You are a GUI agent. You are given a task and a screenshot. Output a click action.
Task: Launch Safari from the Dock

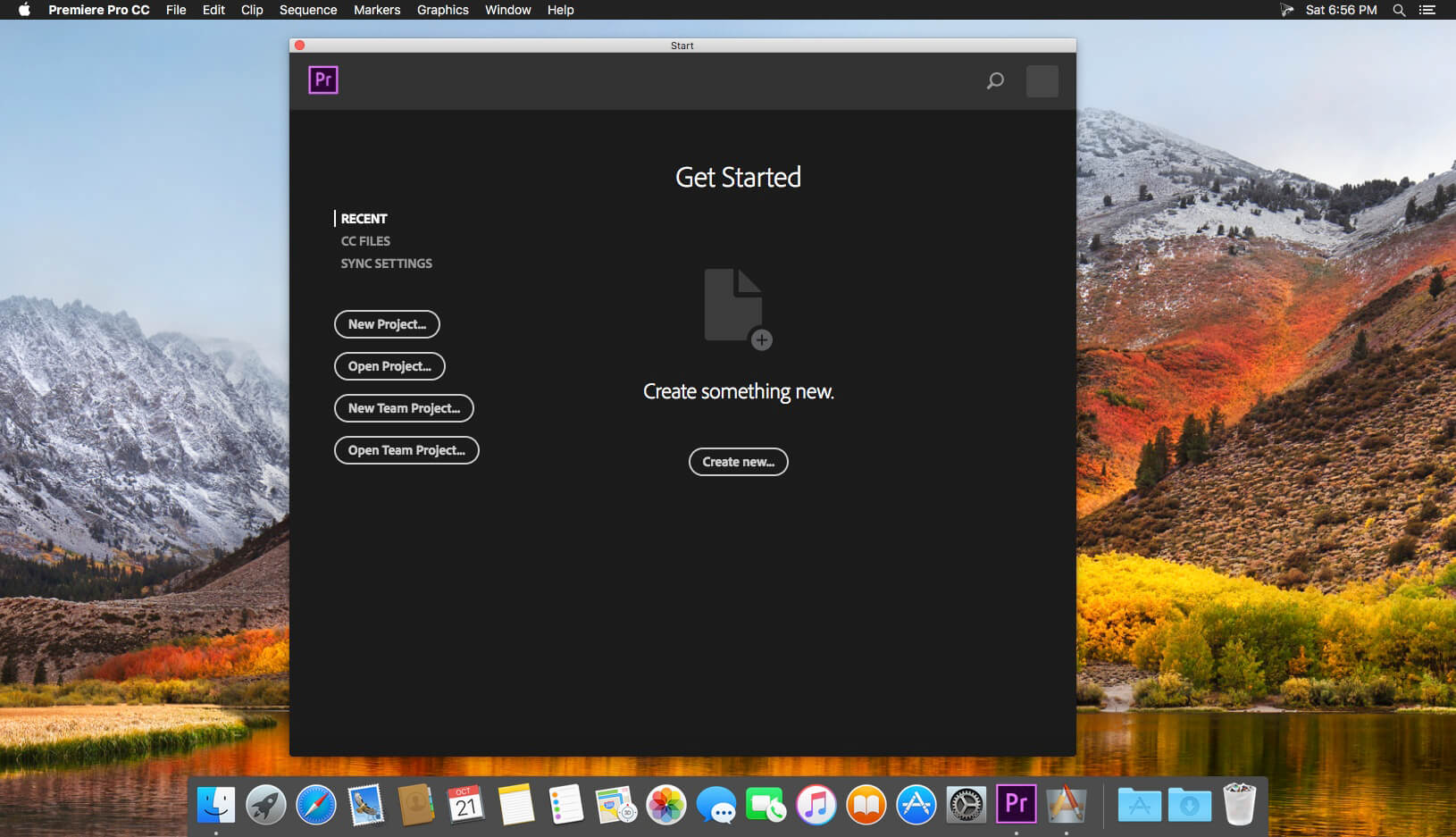316,805
